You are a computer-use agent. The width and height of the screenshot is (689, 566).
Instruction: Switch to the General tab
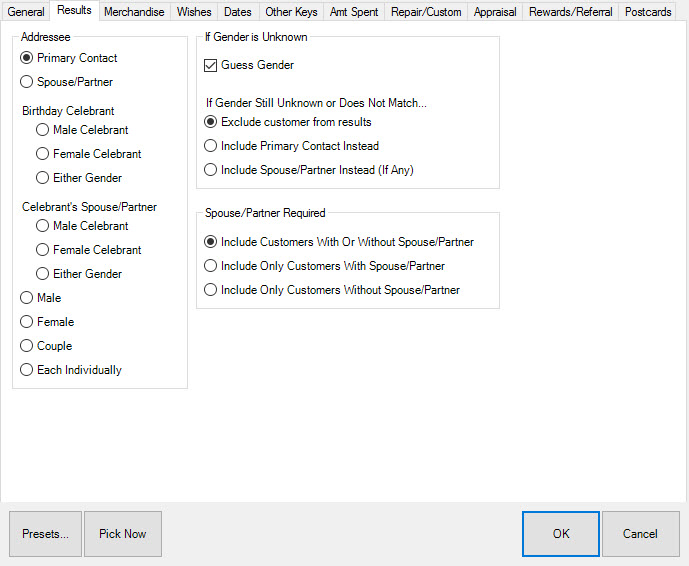point(26,12)
